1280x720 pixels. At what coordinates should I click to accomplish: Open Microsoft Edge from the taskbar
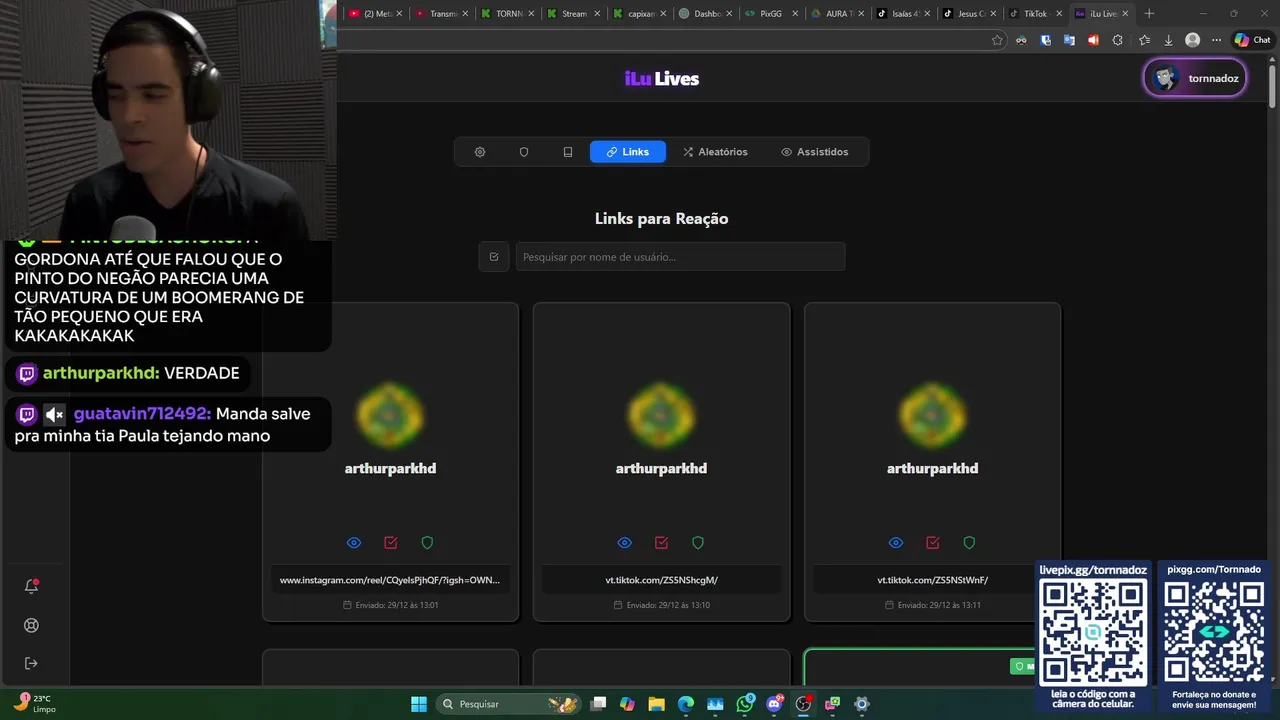click(686, 704)
